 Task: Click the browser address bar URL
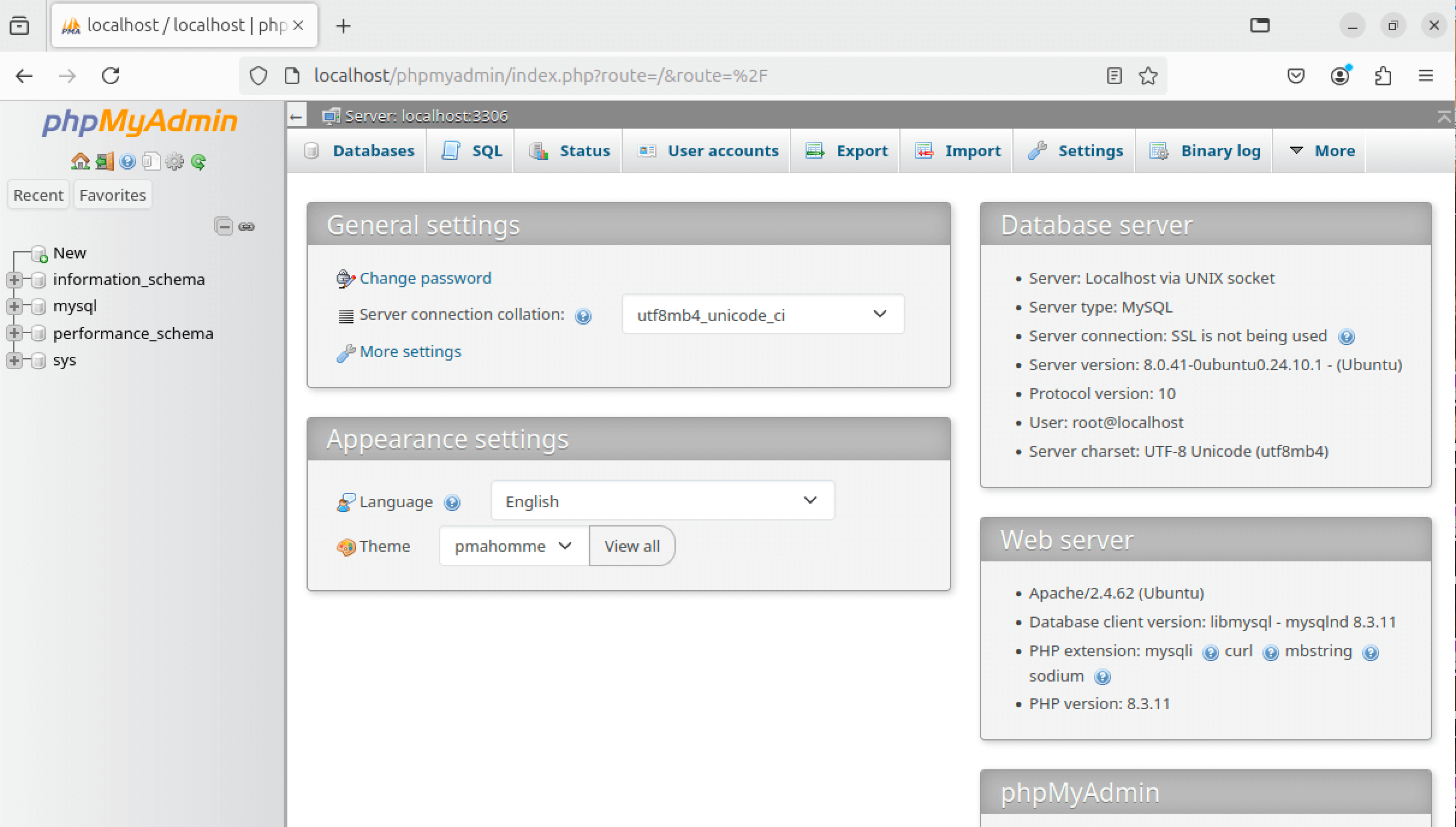click(541, 76)
